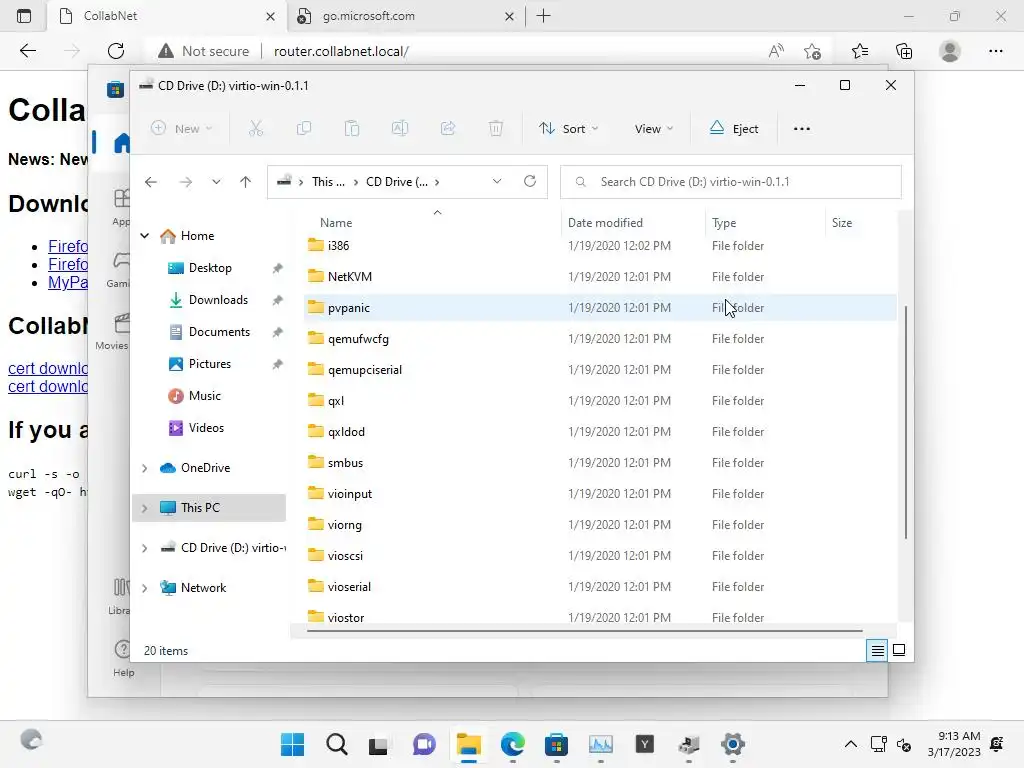The height and width of the screenshot is (768, 1024).
Task: Click the Share icon in Explorer toolbar
Action: [448, 129]
